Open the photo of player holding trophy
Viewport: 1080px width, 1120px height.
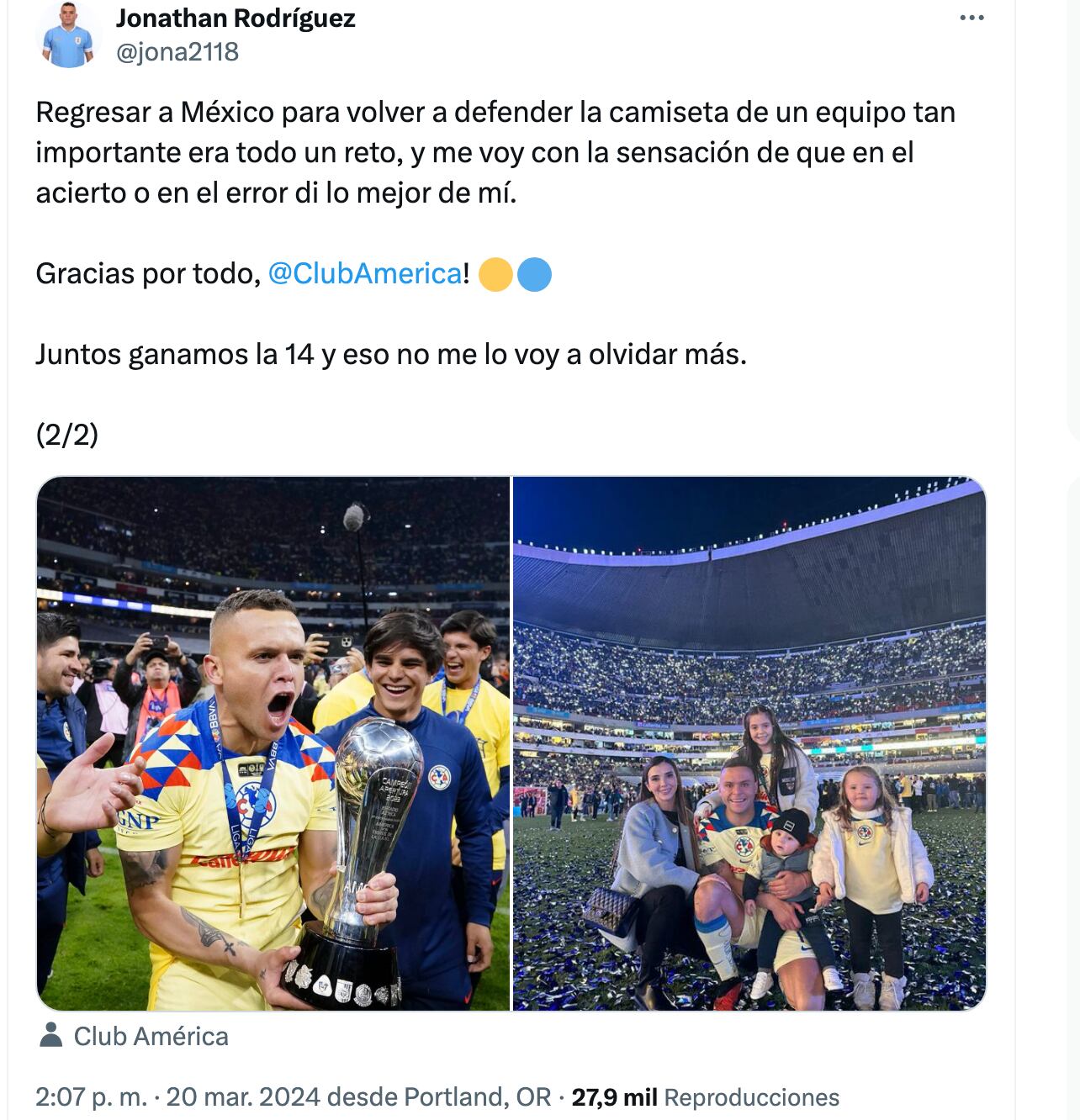[x=273, y=743]
